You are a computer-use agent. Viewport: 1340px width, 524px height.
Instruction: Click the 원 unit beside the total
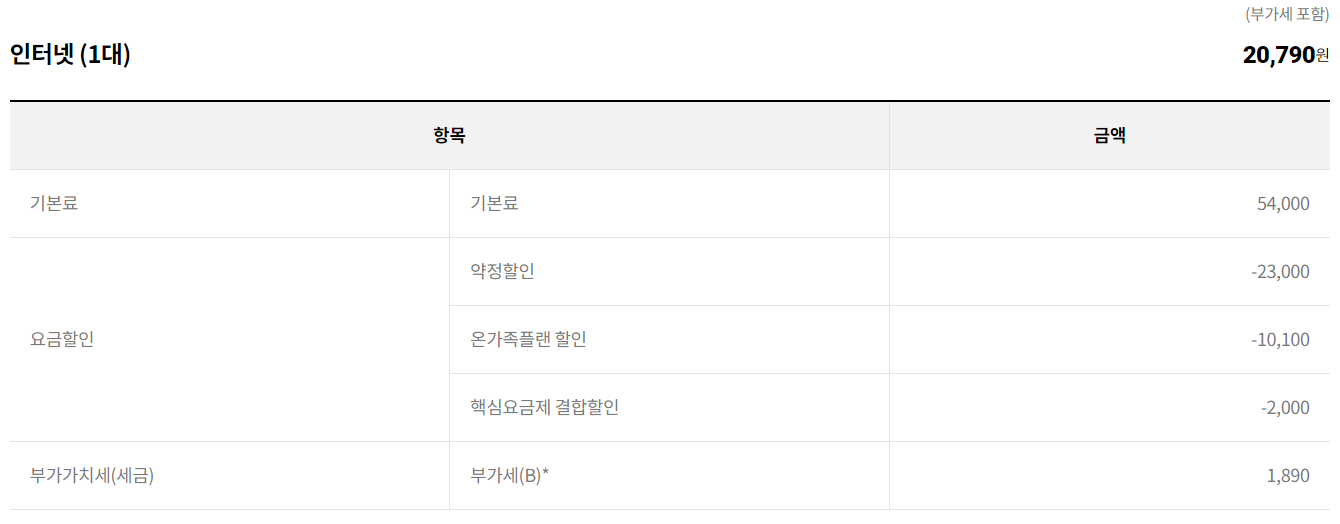1323,56
